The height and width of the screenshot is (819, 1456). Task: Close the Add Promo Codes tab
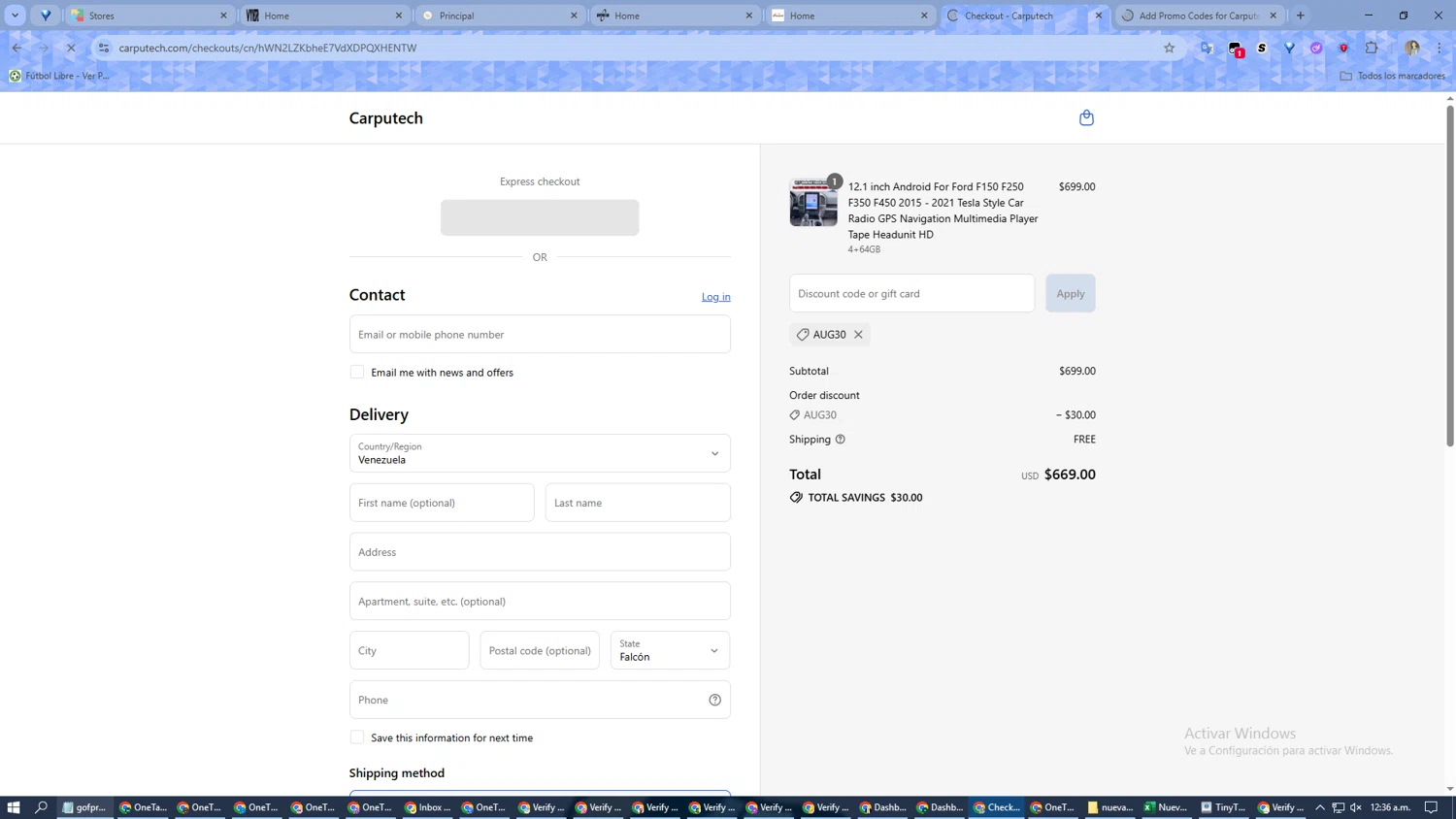[1274, 16]
